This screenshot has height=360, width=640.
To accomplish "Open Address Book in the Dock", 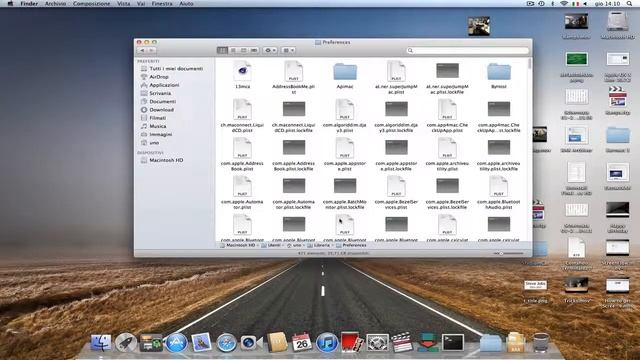I will [x=277, y=342].
